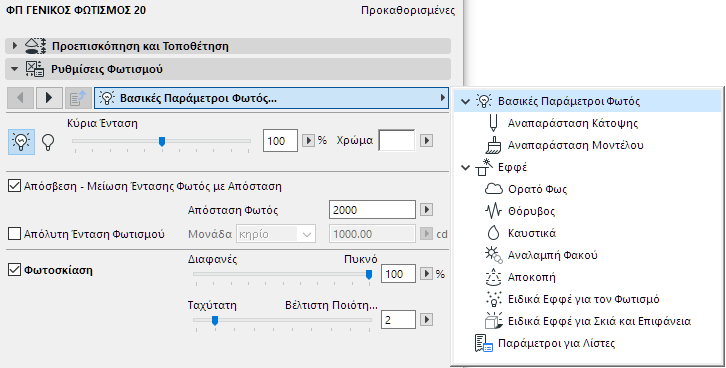Click the icon for Ειδικά Εφφέ για τον Φωτισμό

(x=494, y=299)
